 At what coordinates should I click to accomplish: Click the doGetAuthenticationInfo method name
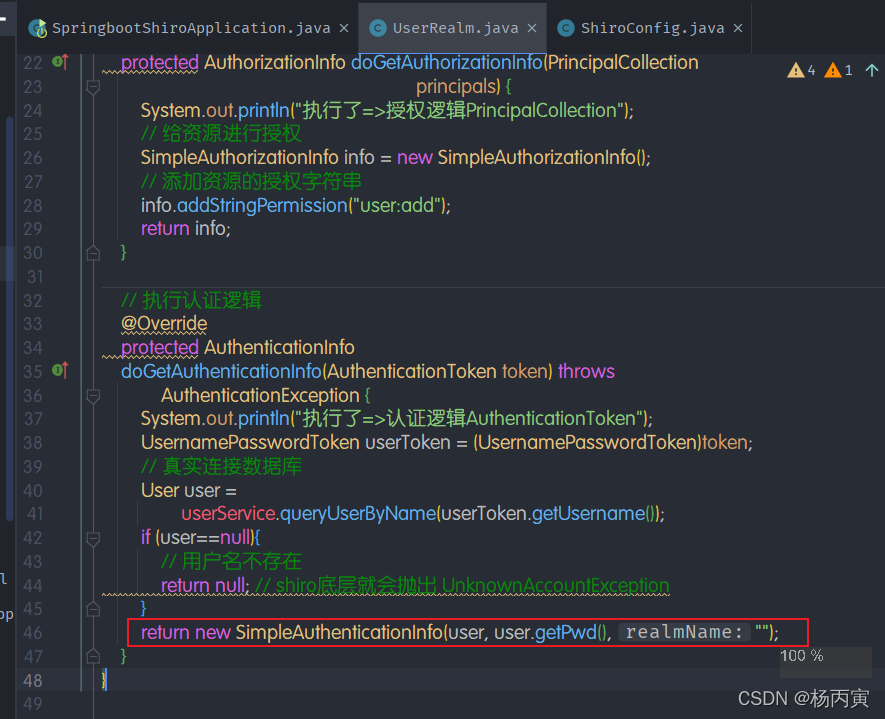coord(221,371)
